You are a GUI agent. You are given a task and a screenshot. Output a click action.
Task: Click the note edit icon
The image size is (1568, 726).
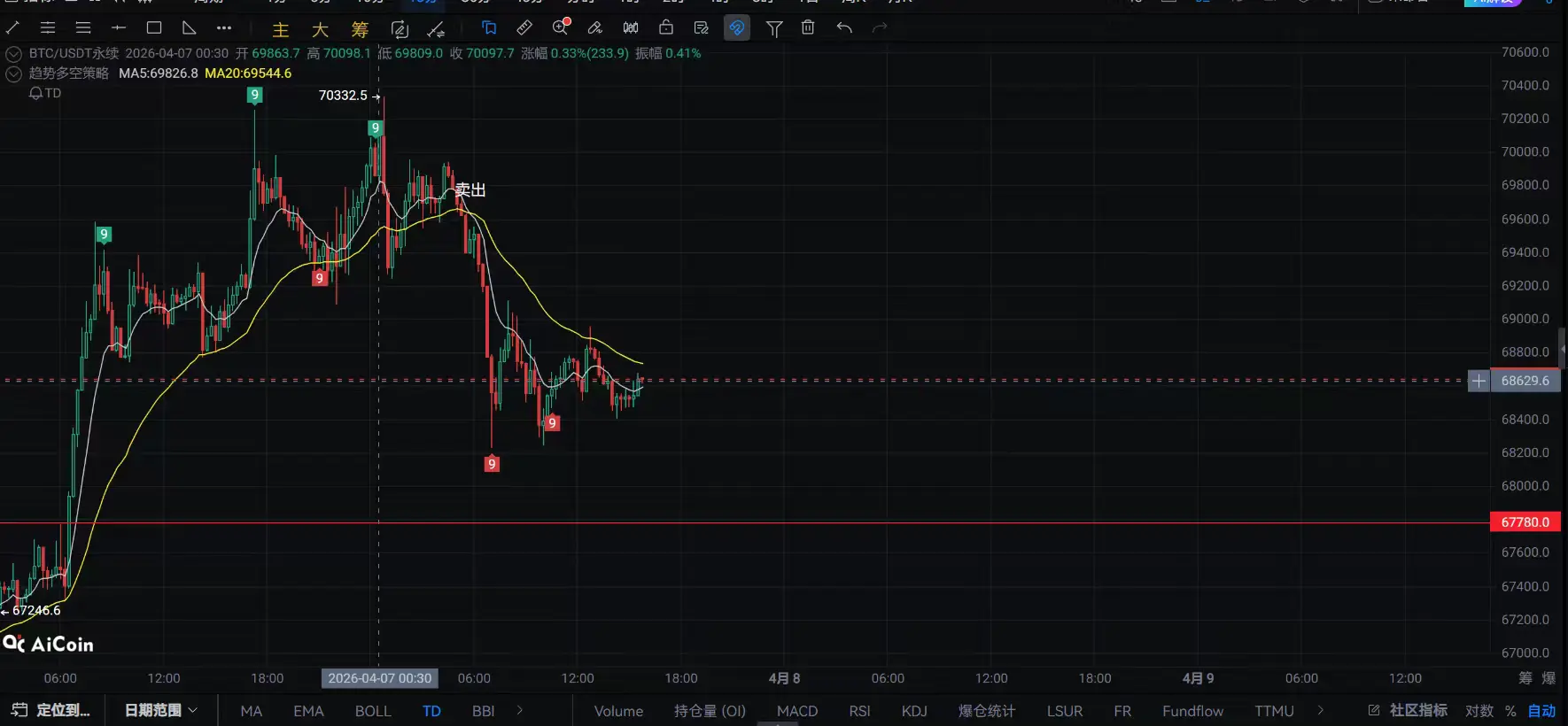coord(702,28)
